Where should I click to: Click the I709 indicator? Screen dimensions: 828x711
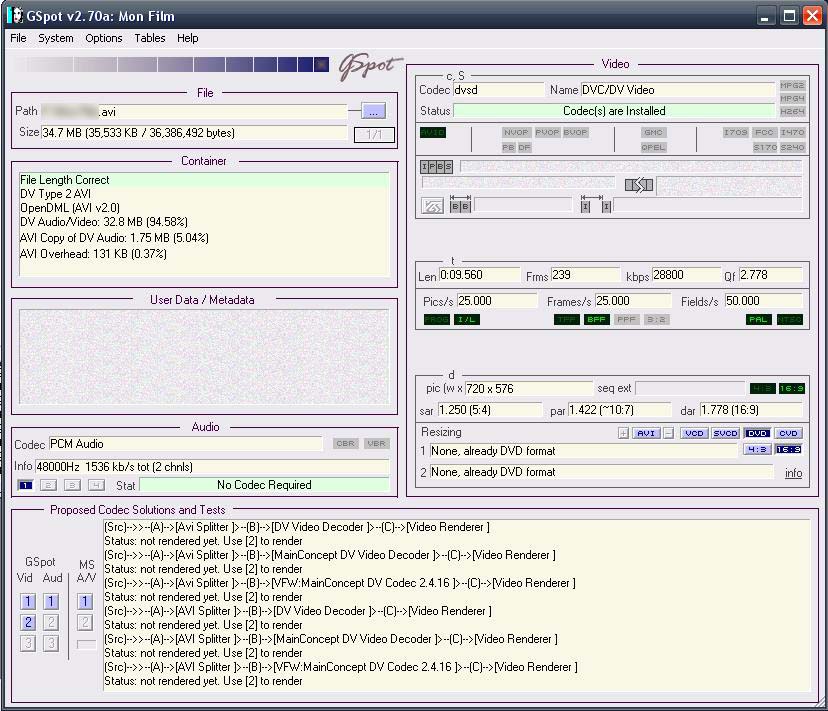[736, 133]
